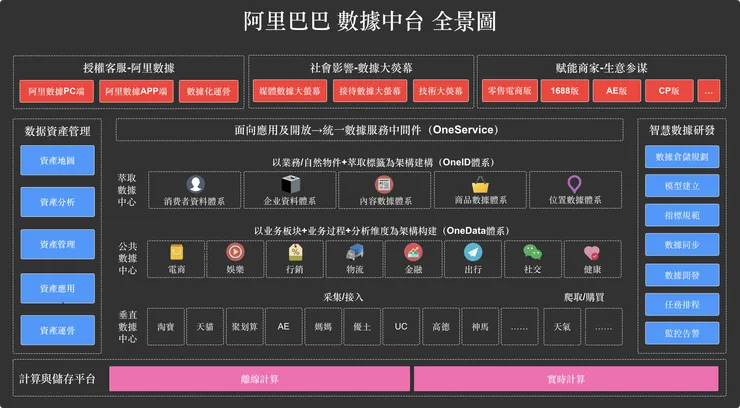Click the red ellipsis box beside CP版
The width and height of the screenshot is (740, 408).
[708, 91]
